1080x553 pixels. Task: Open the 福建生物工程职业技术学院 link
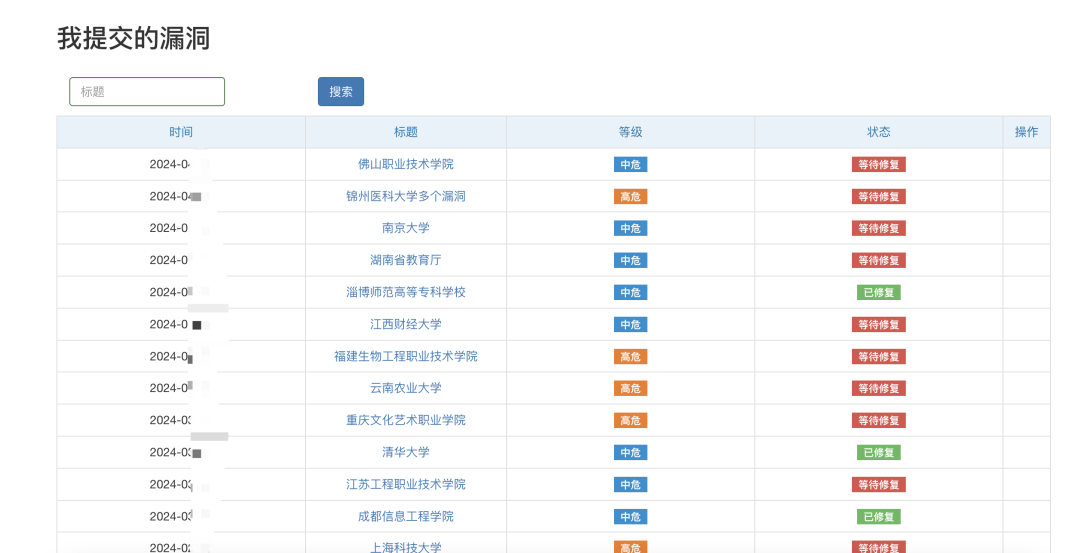coord(406,356)
